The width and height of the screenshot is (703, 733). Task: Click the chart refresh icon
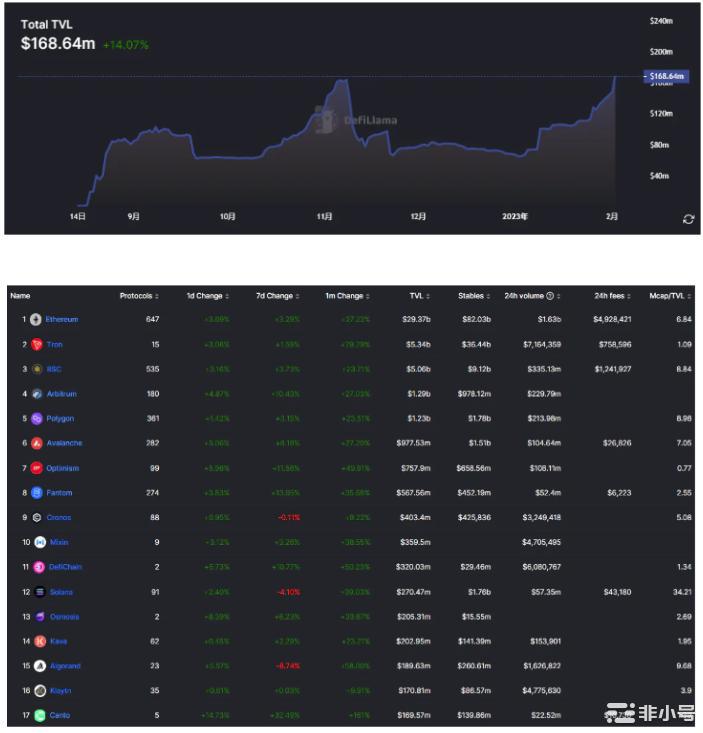pyautogui.click(x=688, y=219)
